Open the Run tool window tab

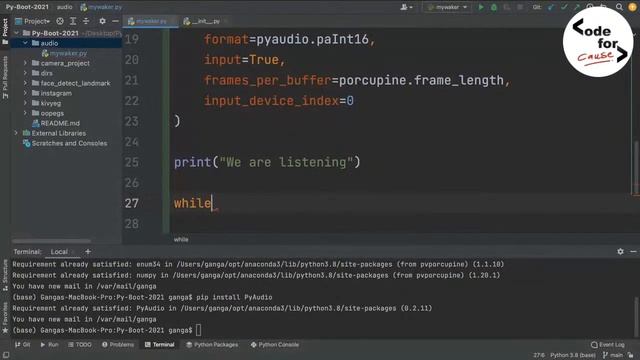click(49, 344)
